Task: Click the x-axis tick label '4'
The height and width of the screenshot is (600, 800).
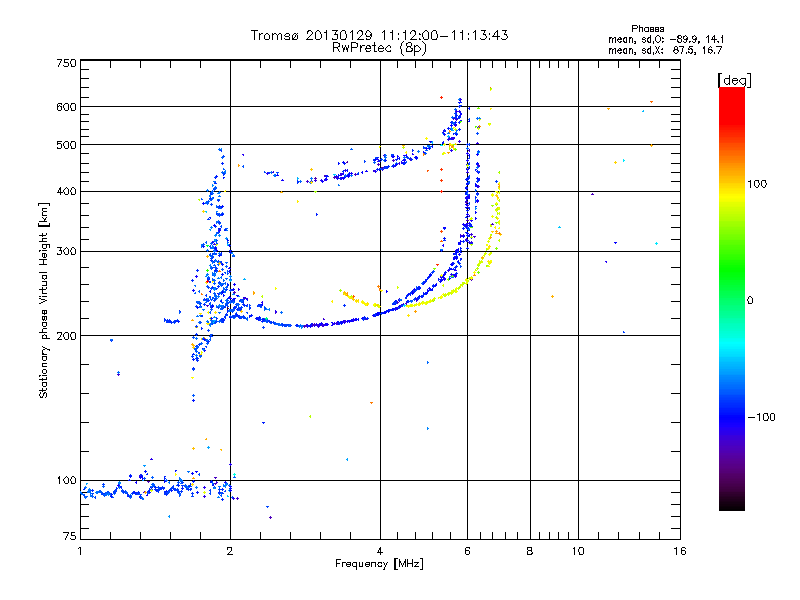Action: (380, 551)
